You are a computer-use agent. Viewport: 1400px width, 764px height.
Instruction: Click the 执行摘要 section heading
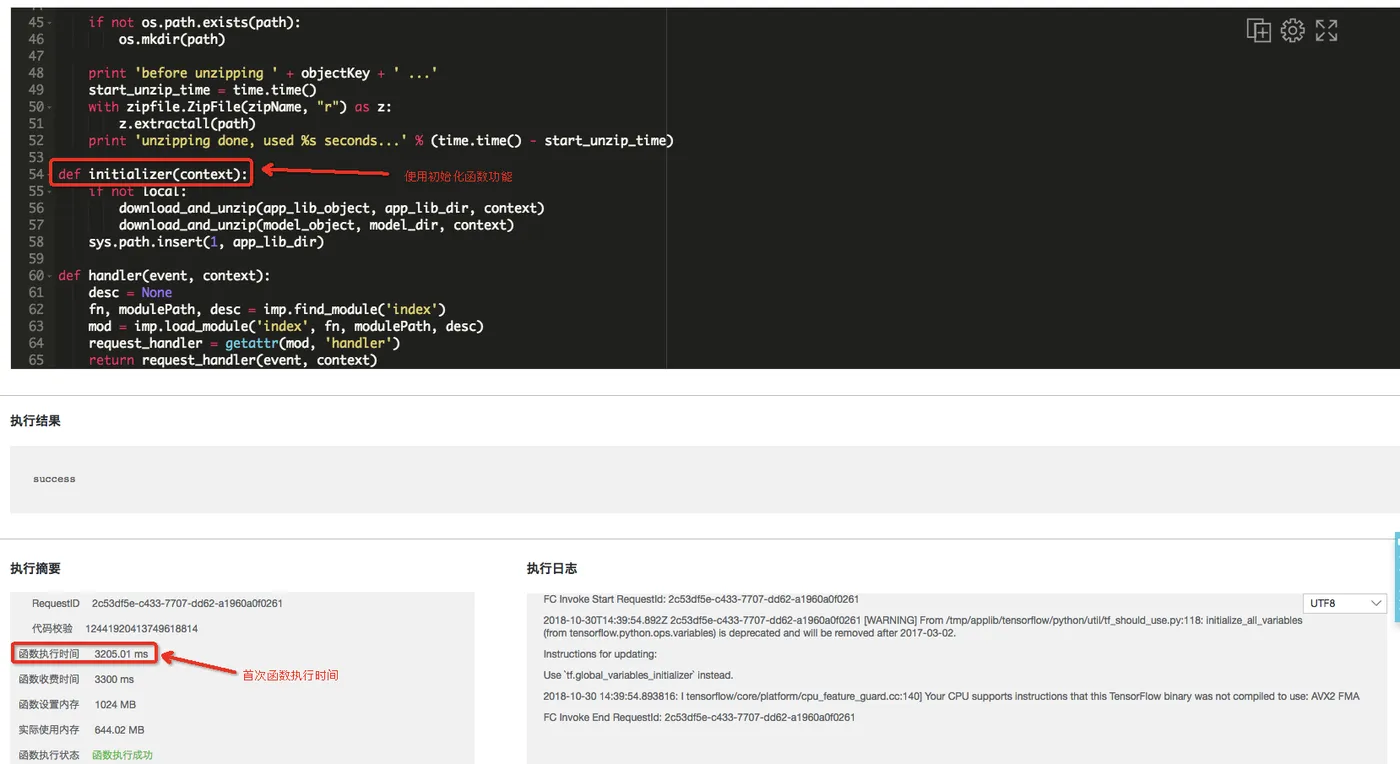coord(35,568)
